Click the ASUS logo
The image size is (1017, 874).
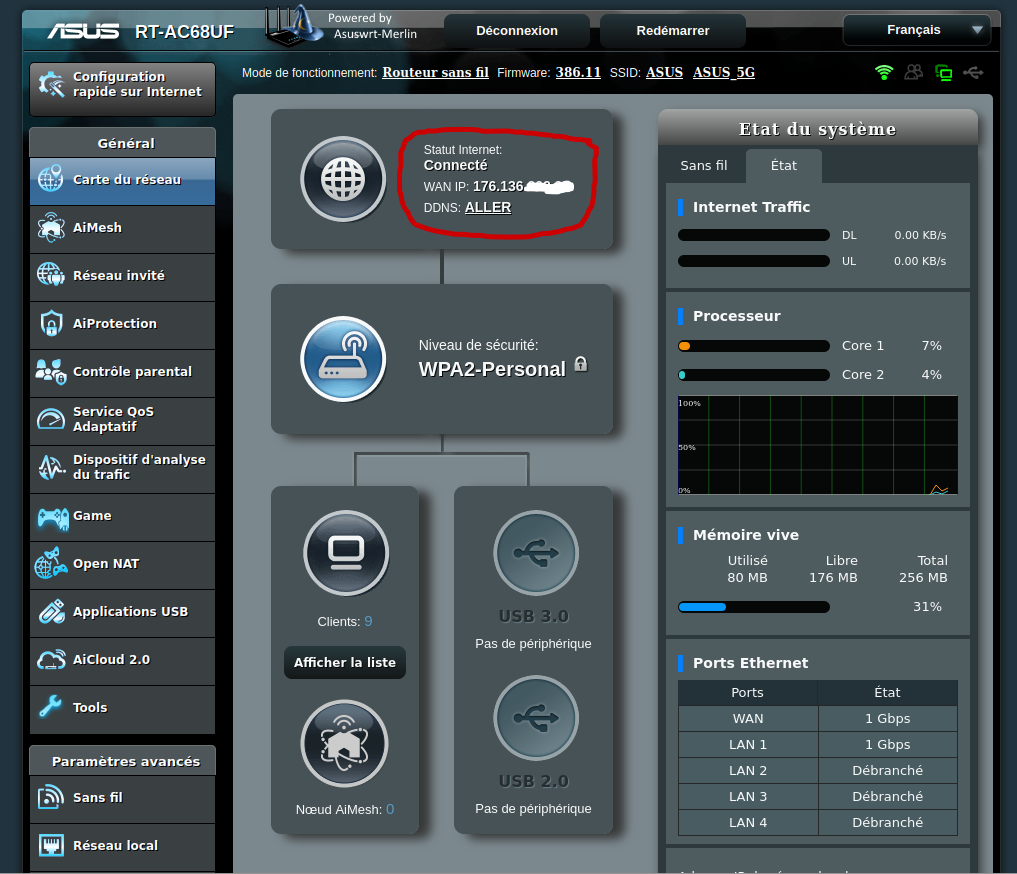pyautogui.click(x=84, y=31)
